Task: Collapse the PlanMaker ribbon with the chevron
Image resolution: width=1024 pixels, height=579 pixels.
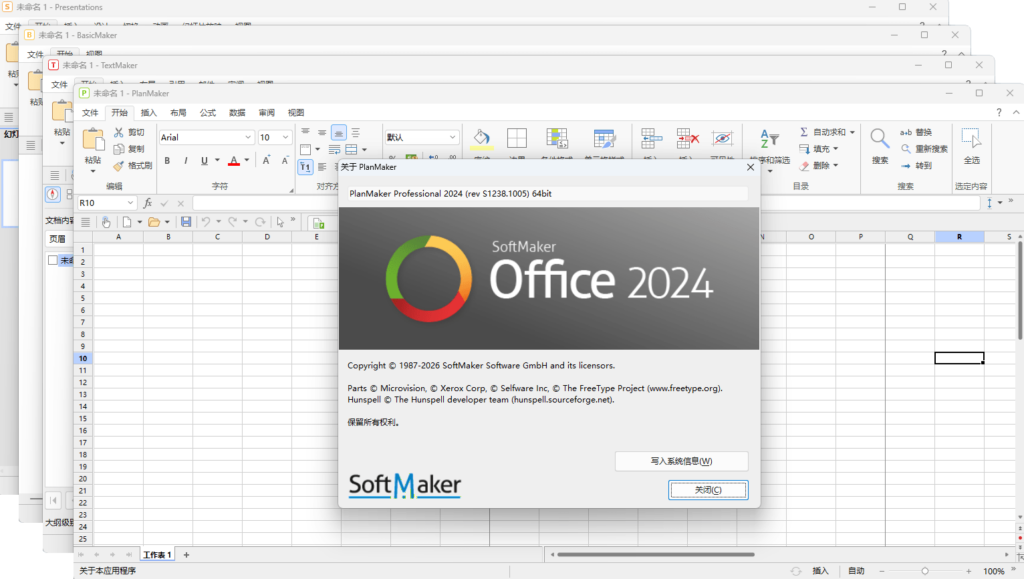Action: click(1016, 112)
